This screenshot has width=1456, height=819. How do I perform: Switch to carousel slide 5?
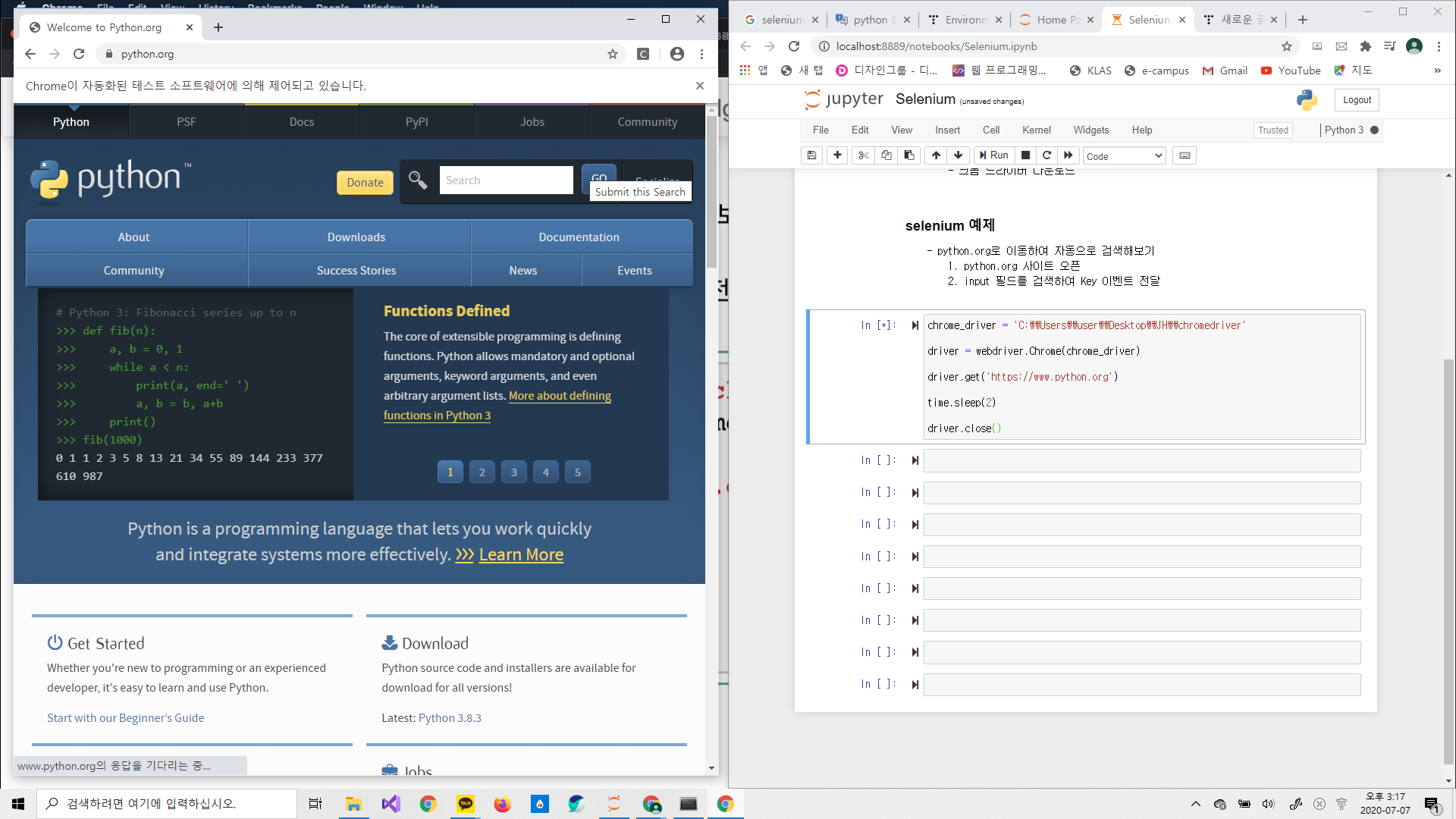578,472
